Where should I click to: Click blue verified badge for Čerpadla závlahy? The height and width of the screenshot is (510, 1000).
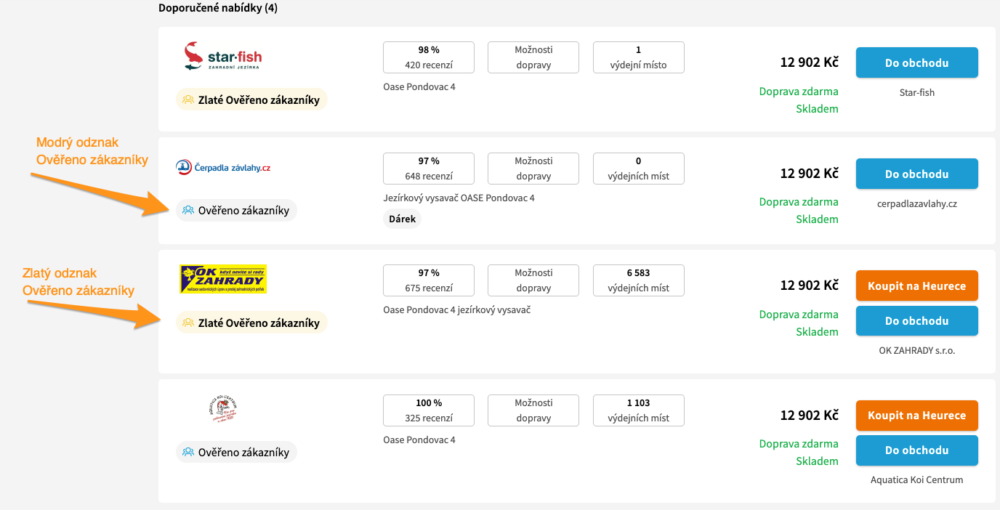click(187, 210)
